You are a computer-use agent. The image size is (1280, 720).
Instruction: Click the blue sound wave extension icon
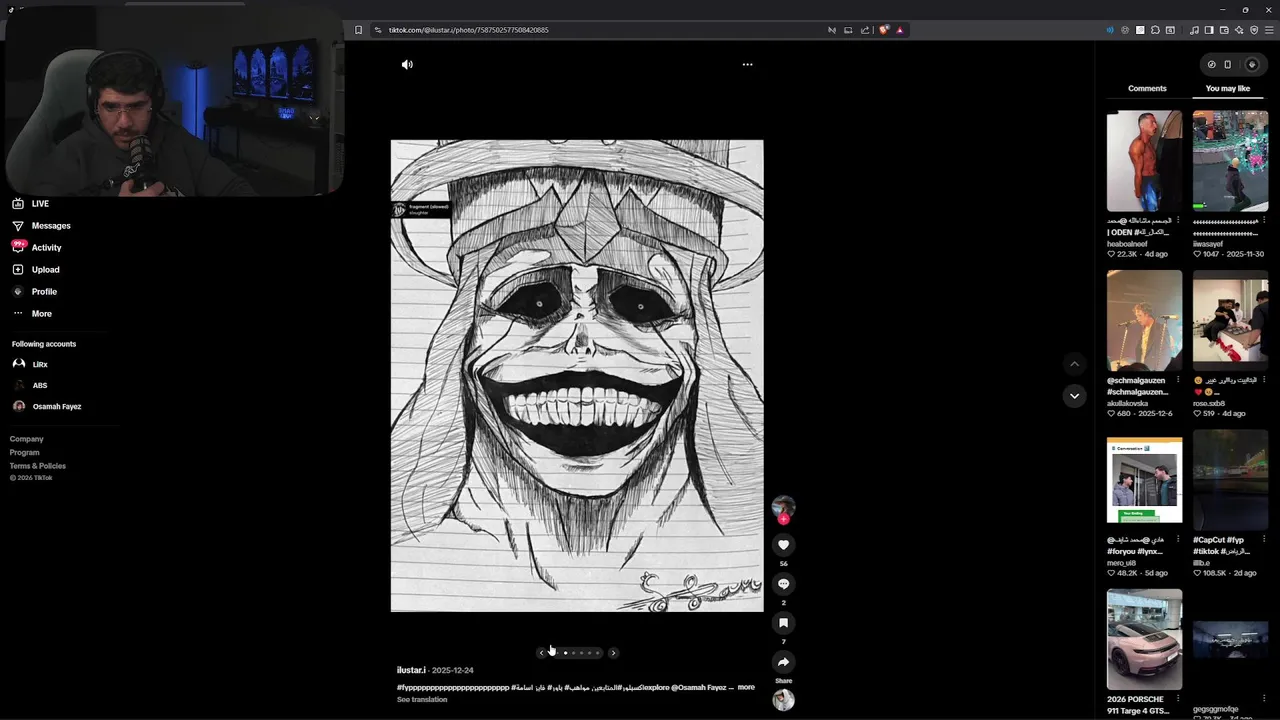tap(1110, 30)
